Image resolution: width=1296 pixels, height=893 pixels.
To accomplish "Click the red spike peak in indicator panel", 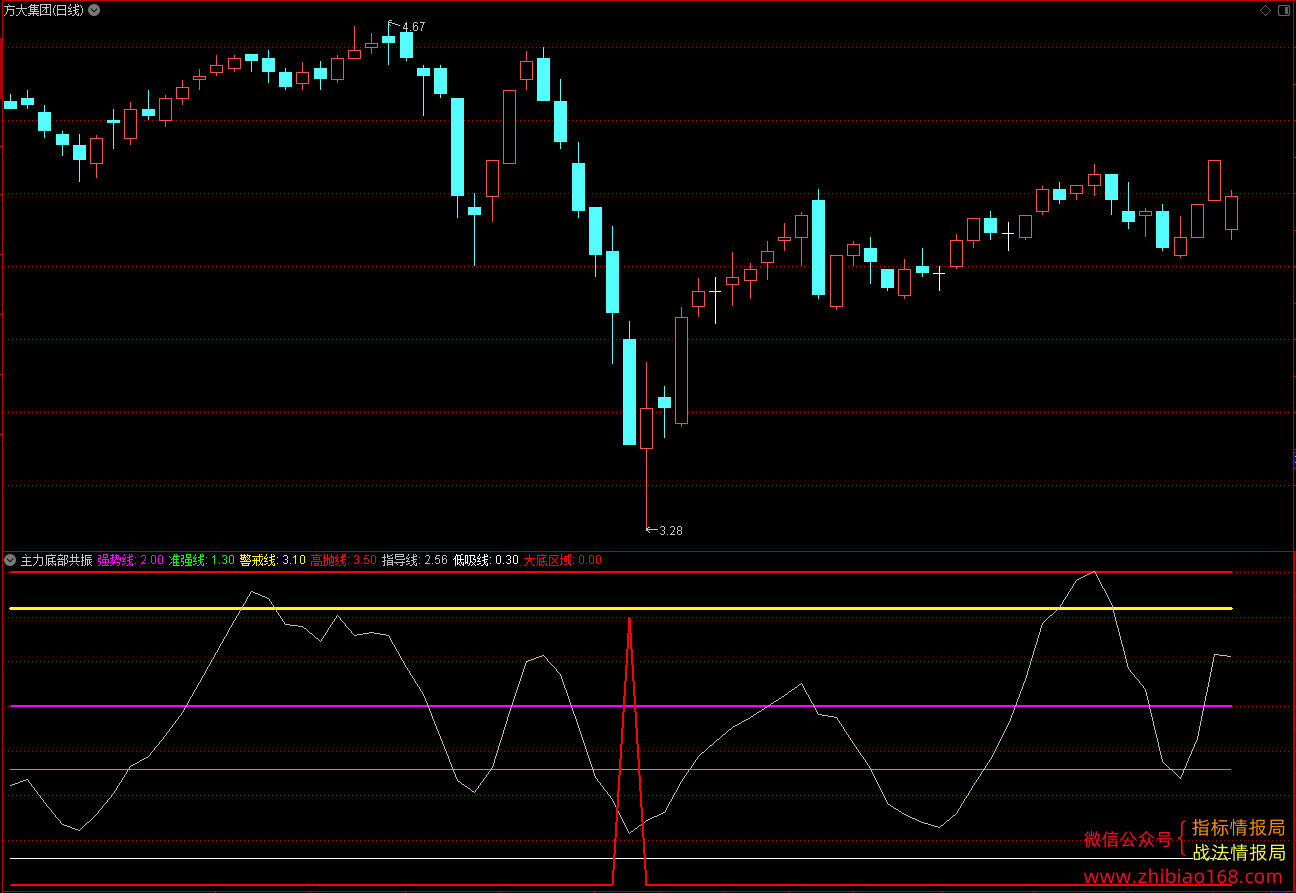I will coord(629,620).
